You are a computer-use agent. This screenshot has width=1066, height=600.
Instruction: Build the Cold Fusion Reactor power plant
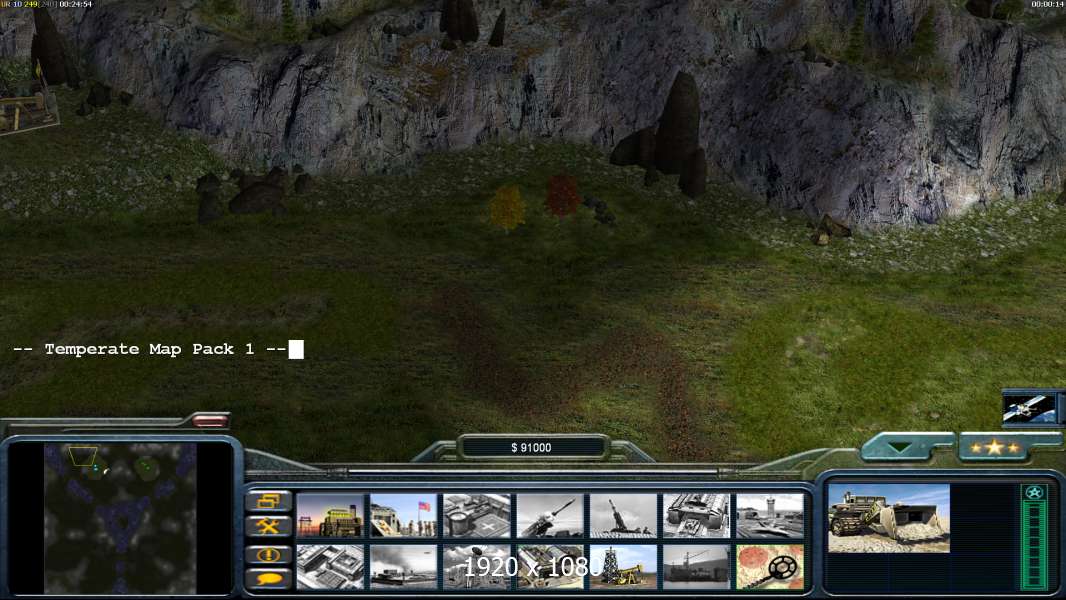[x=330, y=516]
